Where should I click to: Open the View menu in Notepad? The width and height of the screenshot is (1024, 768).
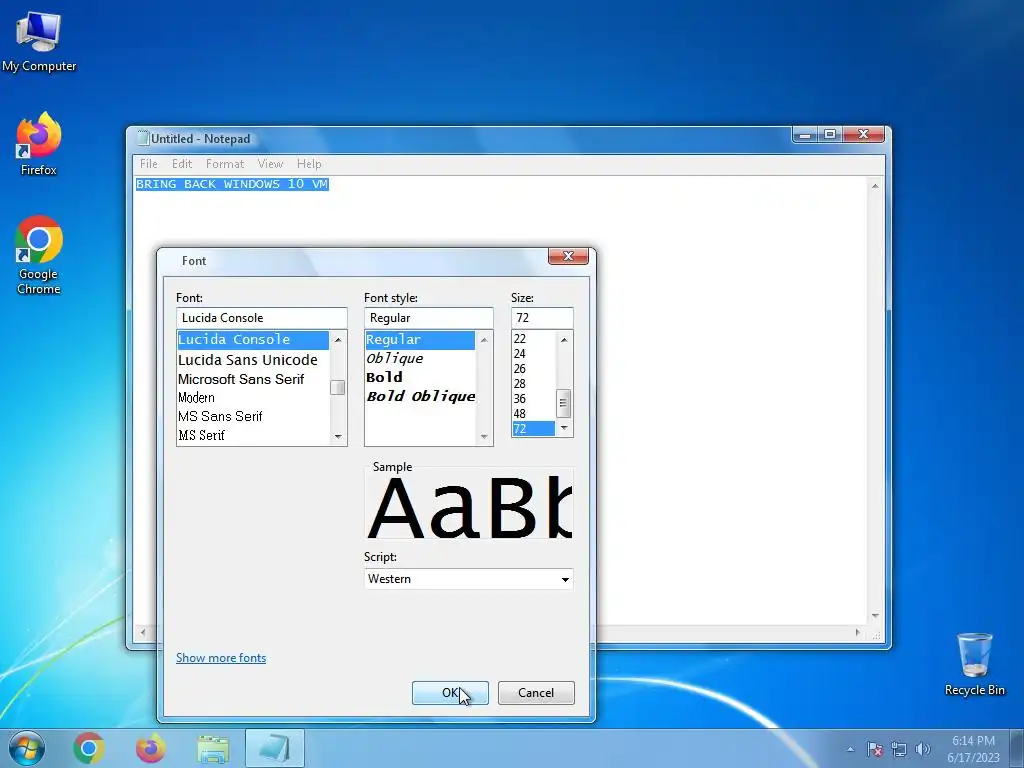270,164
